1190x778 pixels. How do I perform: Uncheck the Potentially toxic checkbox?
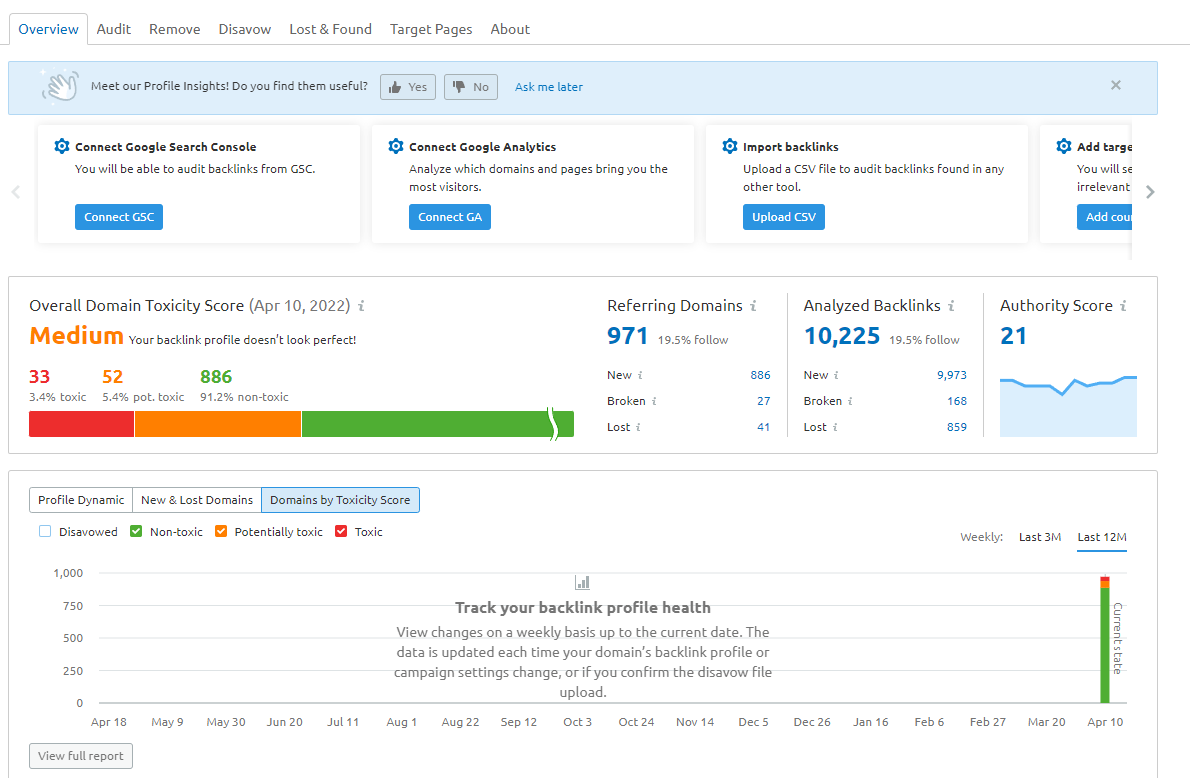(x=221, y=531)
